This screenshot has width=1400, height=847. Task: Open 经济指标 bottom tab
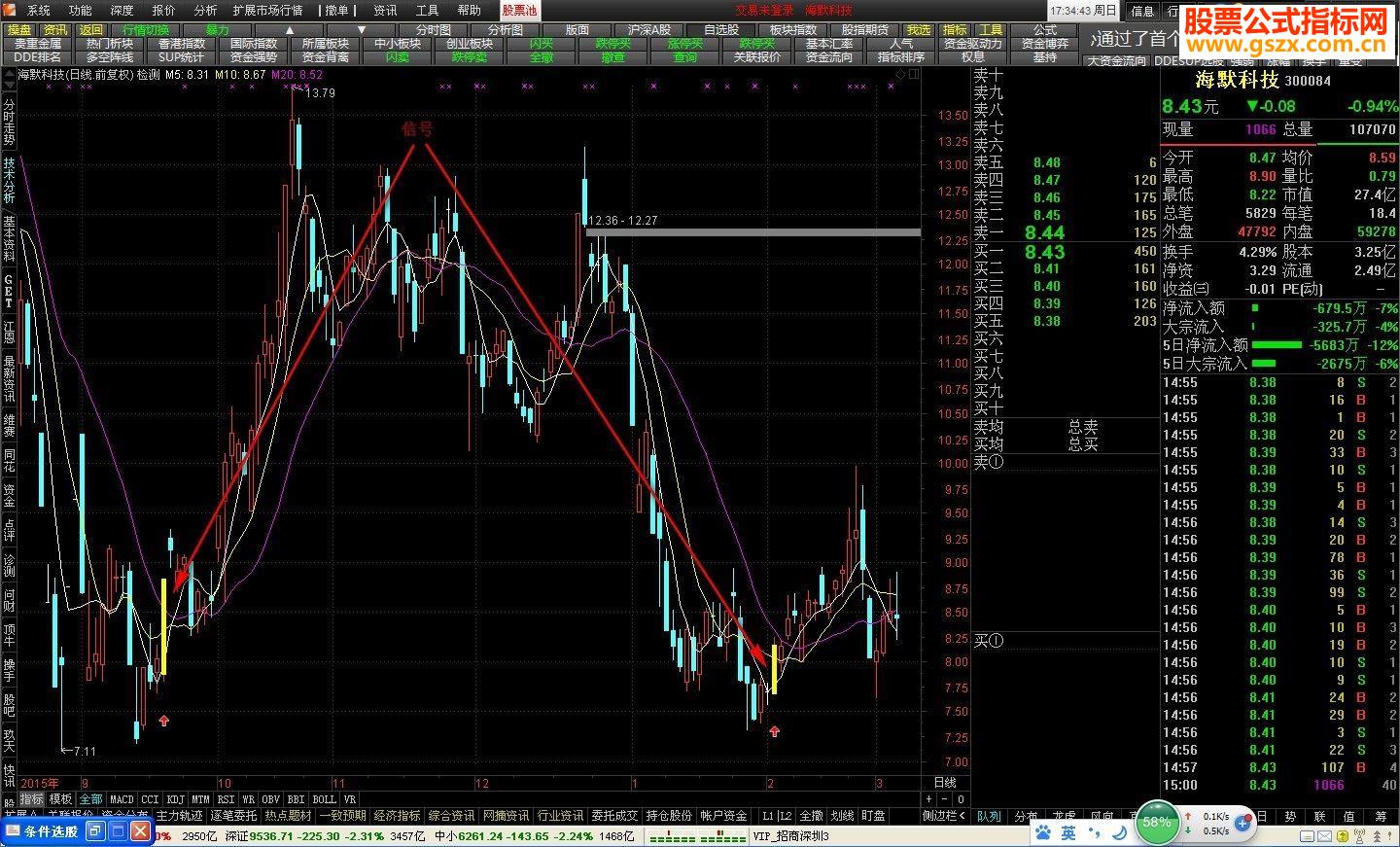click(x=398, y=816)
